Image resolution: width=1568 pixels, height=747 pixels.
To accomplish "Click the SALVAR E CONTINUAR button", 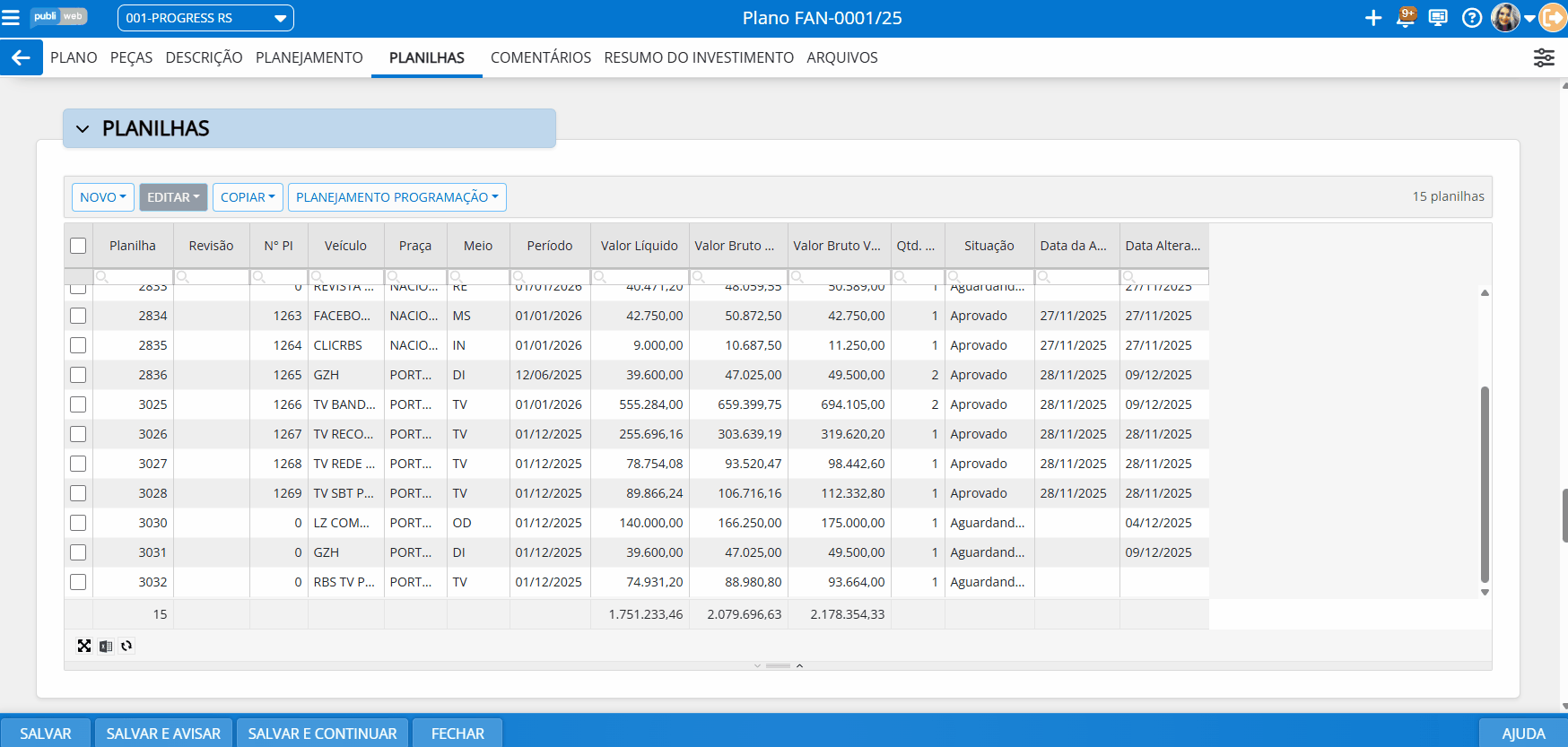I will coord(322,734).
